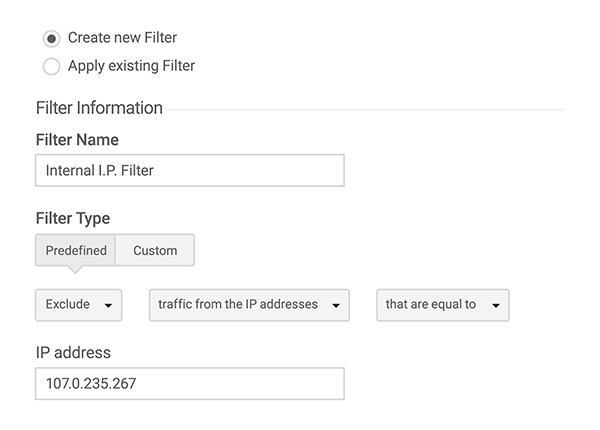Select the Create new Filter radio button
This screenshot has width=600, height=430.
point(51,39)
